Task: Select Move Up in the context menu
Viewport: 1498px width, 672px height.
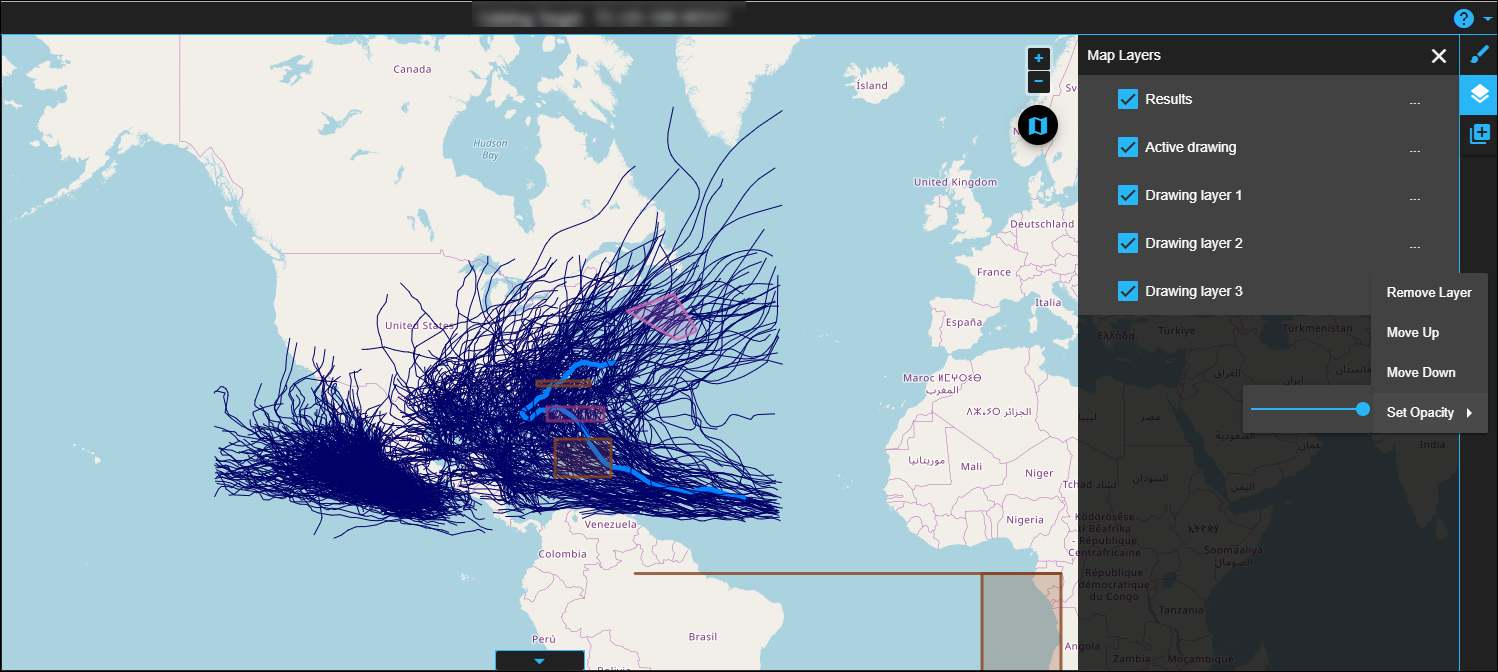Action: tap(1412, 333)
